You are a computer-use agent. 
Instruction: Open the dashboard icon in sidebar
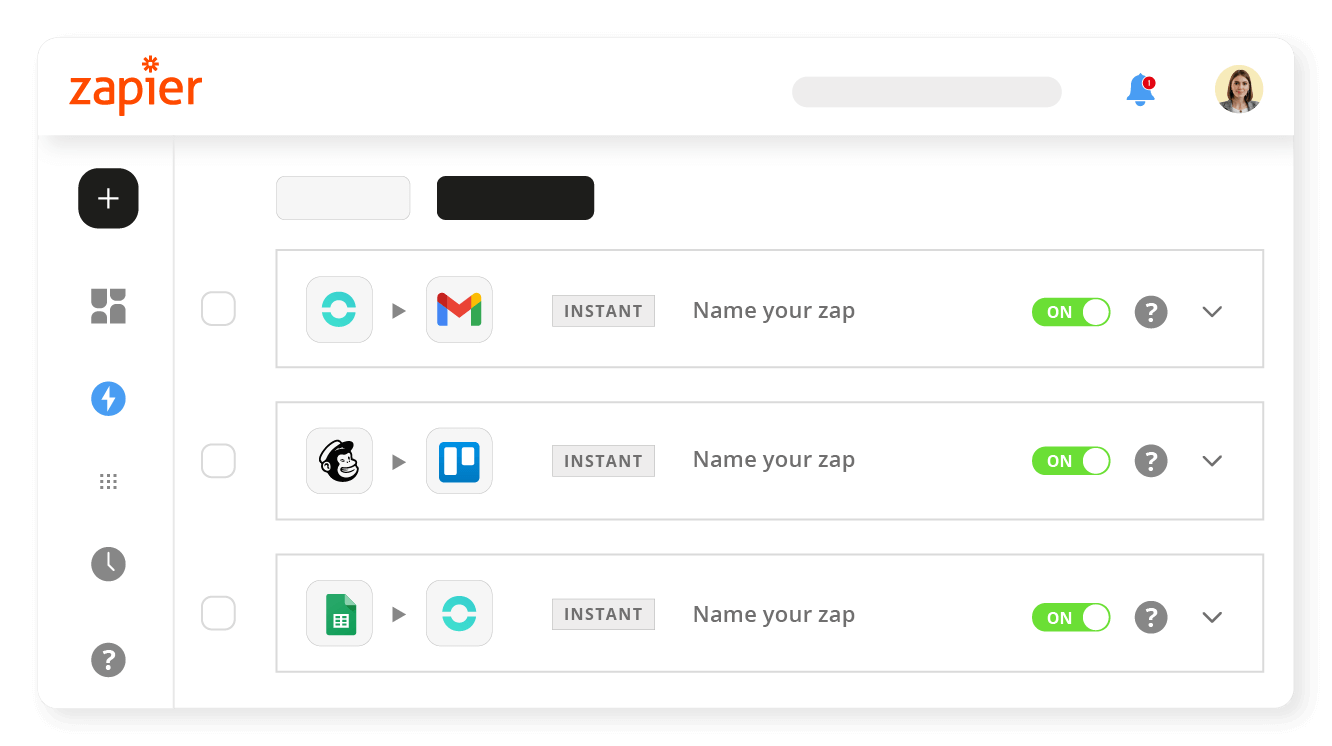108,306
